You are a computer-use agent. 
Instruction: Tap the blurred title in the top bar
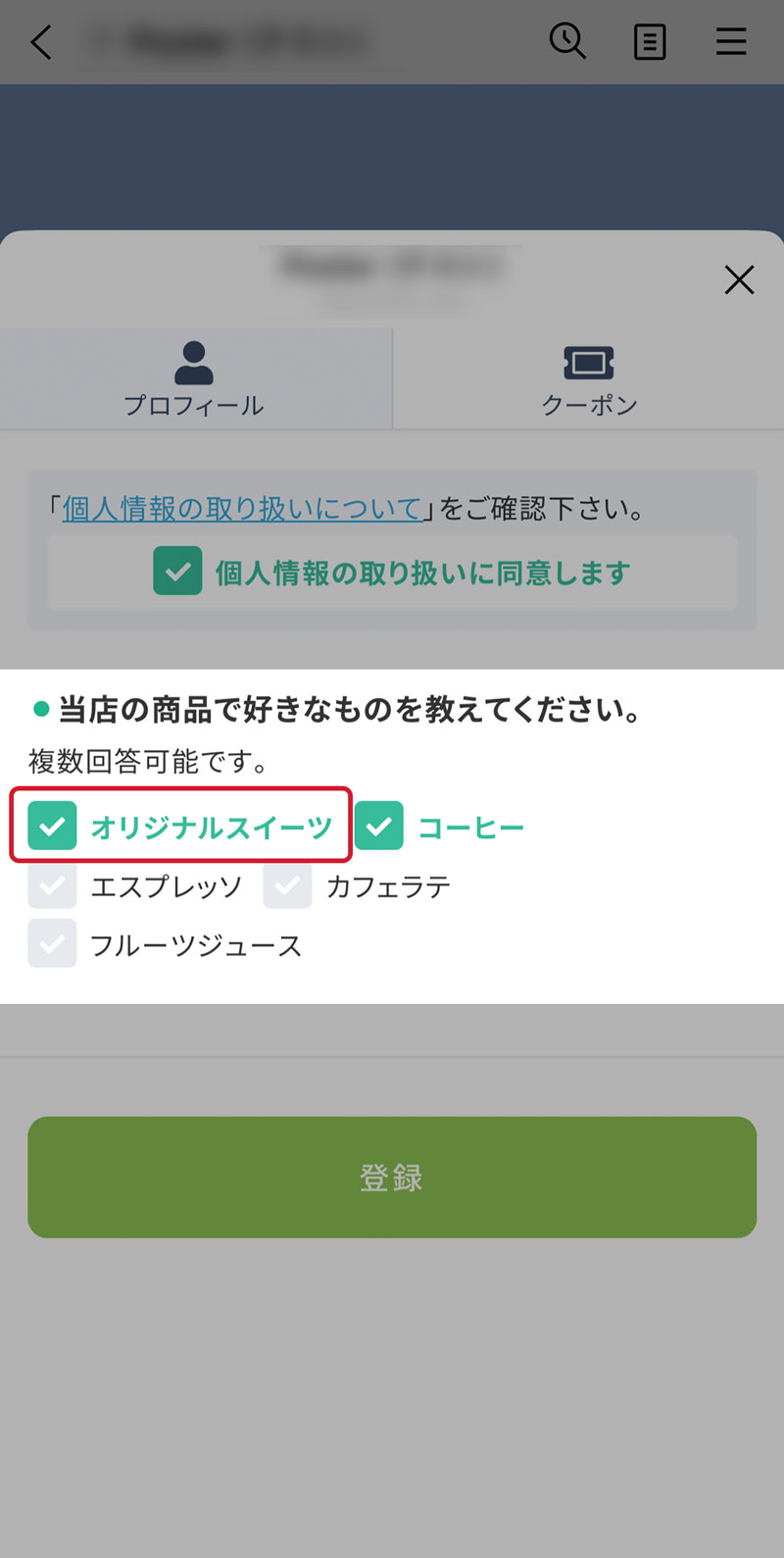point(245,43)
